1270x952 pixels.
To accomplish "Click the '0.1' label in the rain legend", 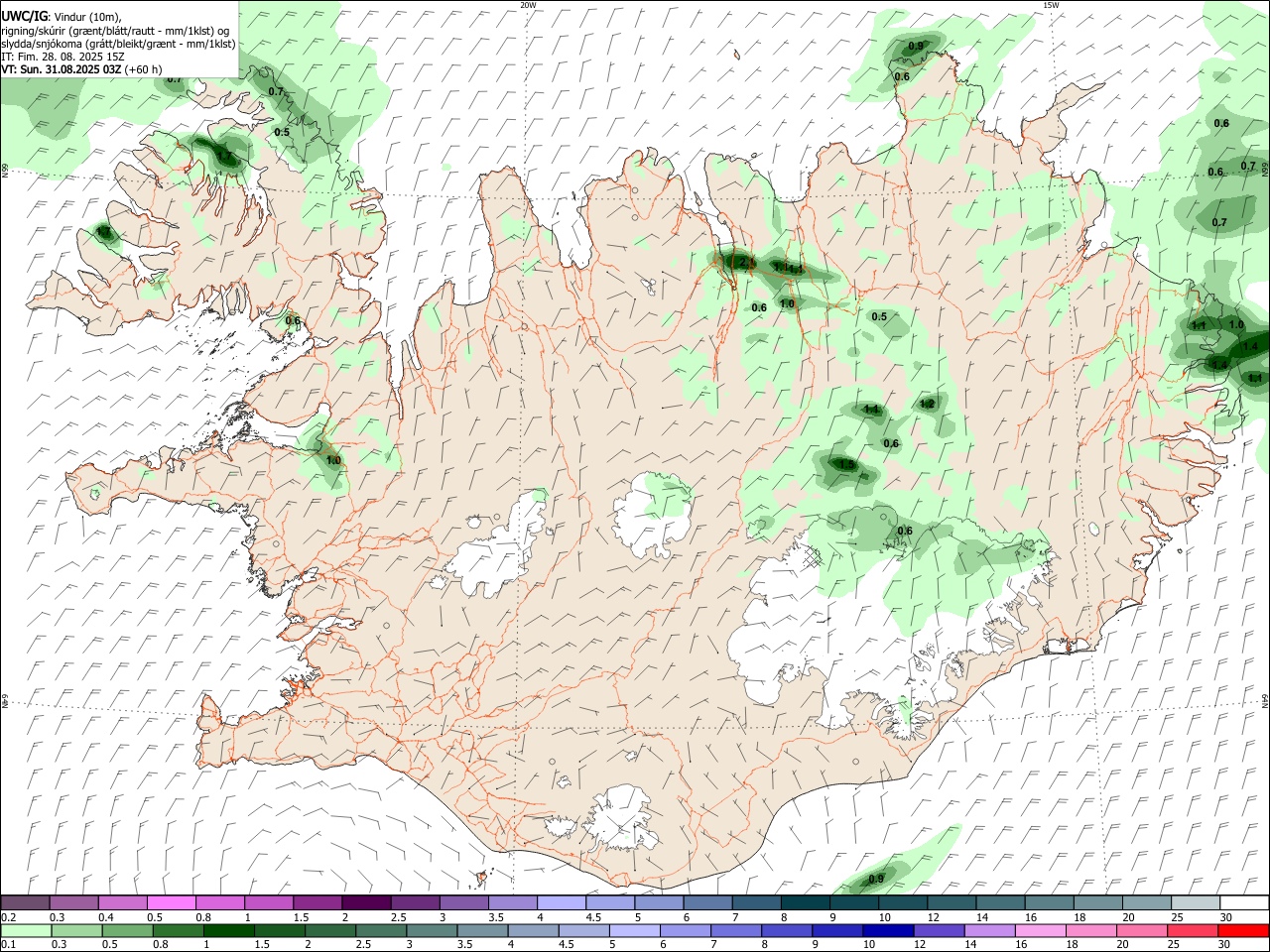I will (8, 944).
